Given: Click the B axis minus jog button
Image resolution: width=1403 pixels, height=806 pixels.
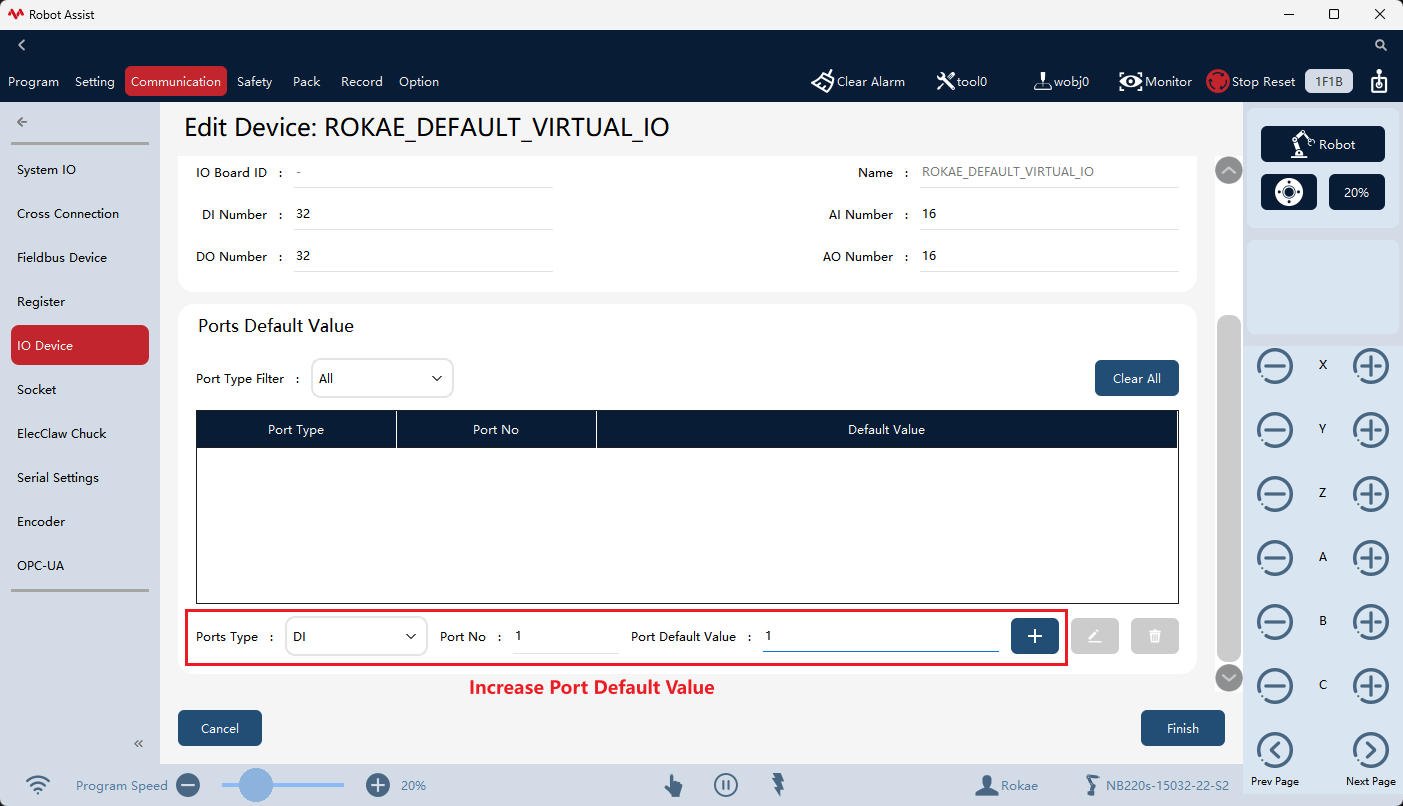Looking at the screenshot, I should pyautogui.click(x=1275, y=622).
